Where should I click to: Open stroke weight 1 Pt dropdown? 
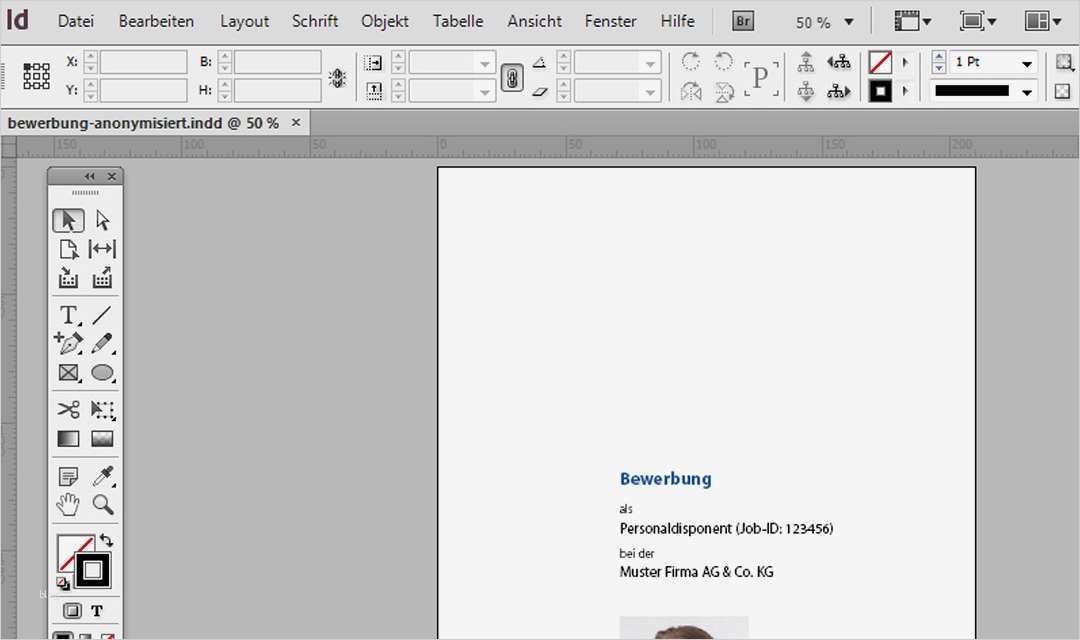click(x=1027, y=63)
